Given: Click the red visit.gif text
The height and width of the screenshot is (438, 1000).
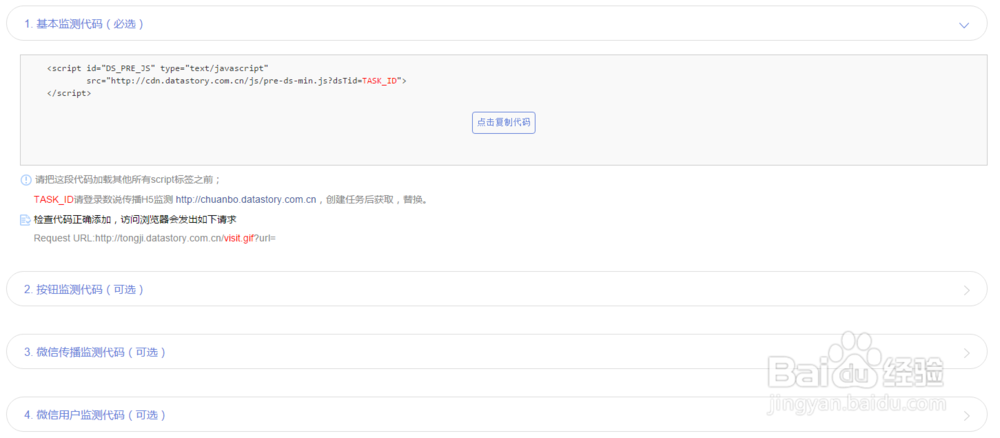Looking at the screenshot, I should pyautogui.click(x=239, y=238).
